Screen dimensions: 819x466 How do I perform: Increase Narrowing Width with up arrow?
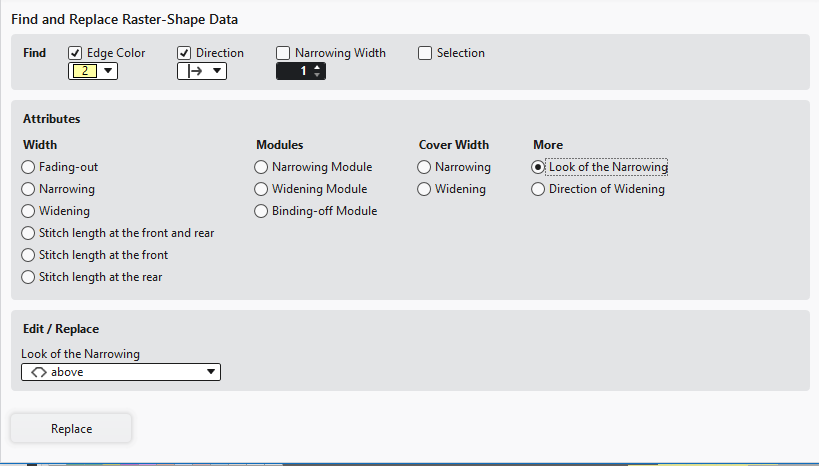(318, 67)
